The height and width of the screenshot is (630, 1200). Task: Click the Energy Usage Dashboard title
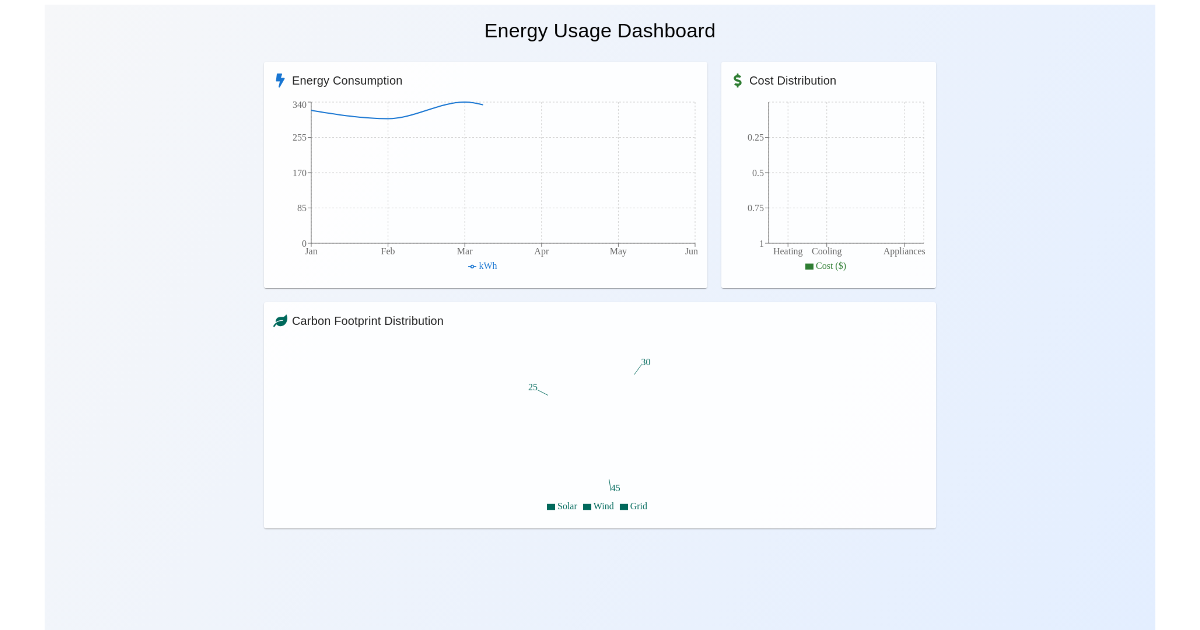click(x=599, y=31)
